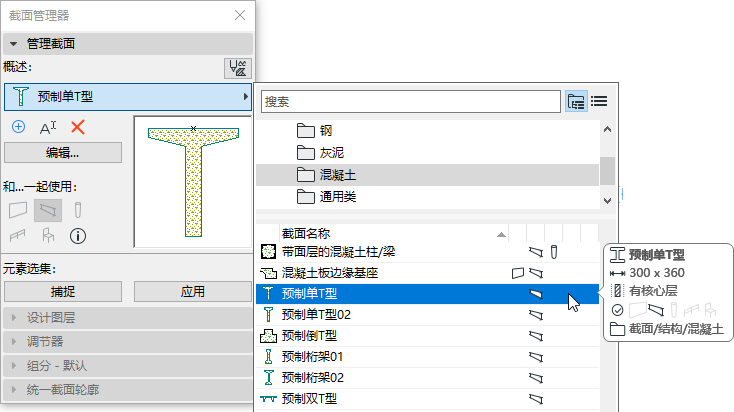Rename profile using the A text icon
The width and height of the screenshot is (734, 412).
point(48,127)
